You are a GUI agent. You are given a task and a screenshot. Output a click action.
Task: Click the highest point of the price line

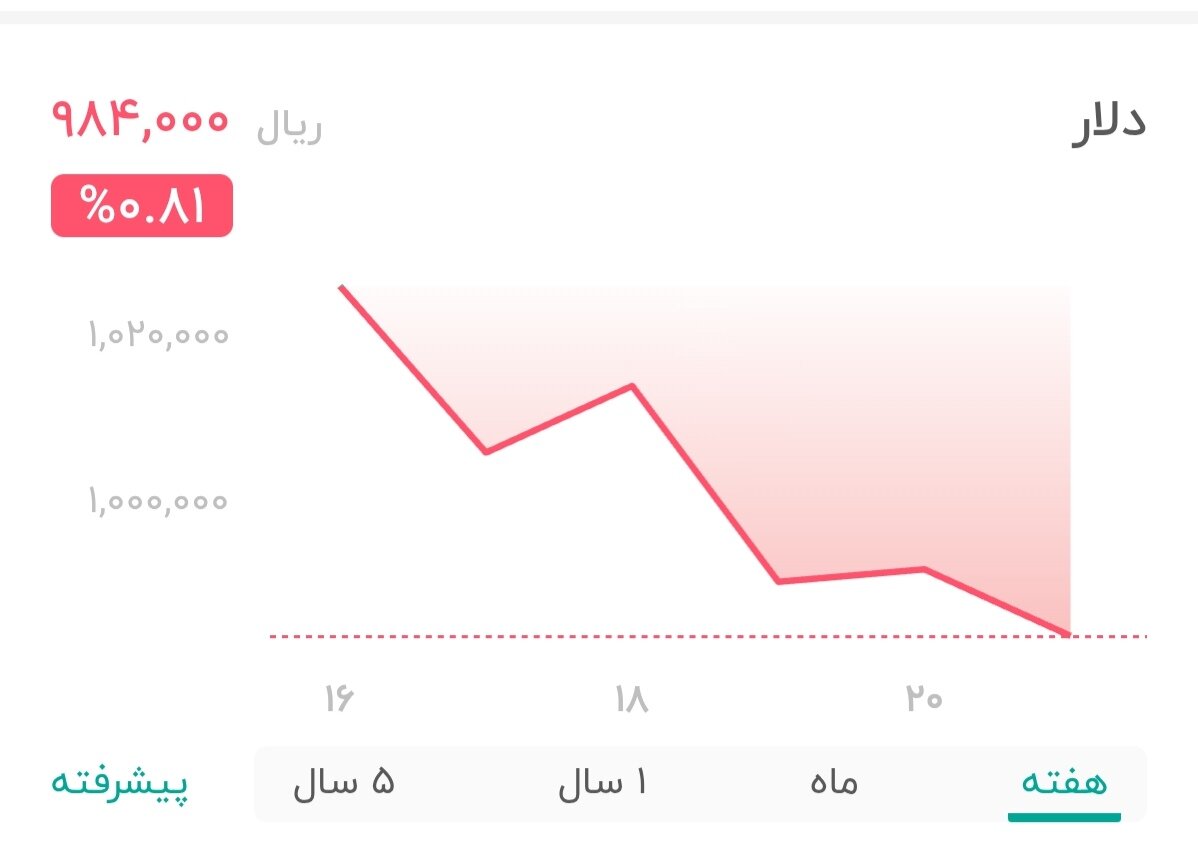pyautogui.click(x=341, y=286)
